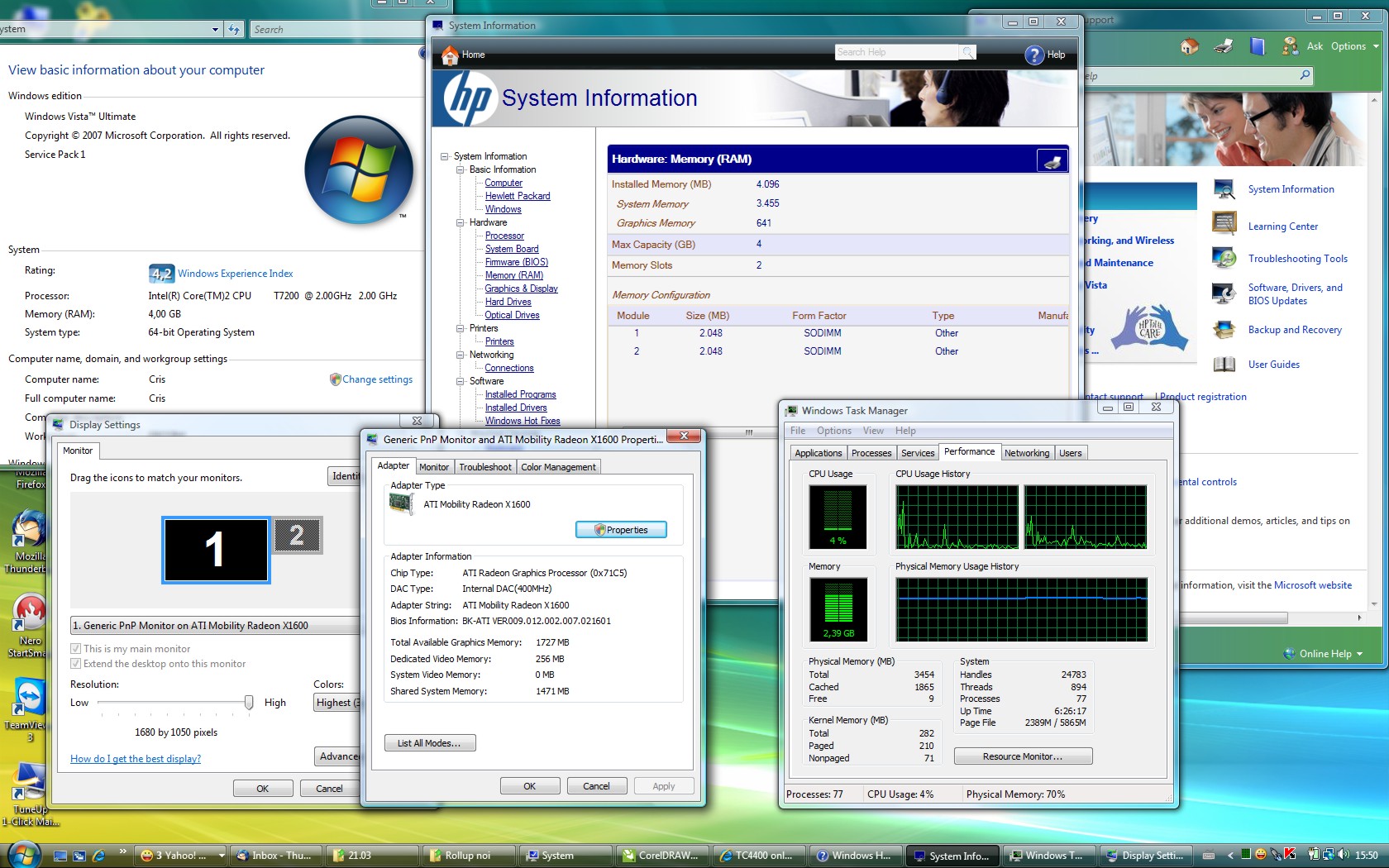The image size is (1389, 868).
Task: Click the Home icon in Help and Support toolbar
Action: 1190,46
